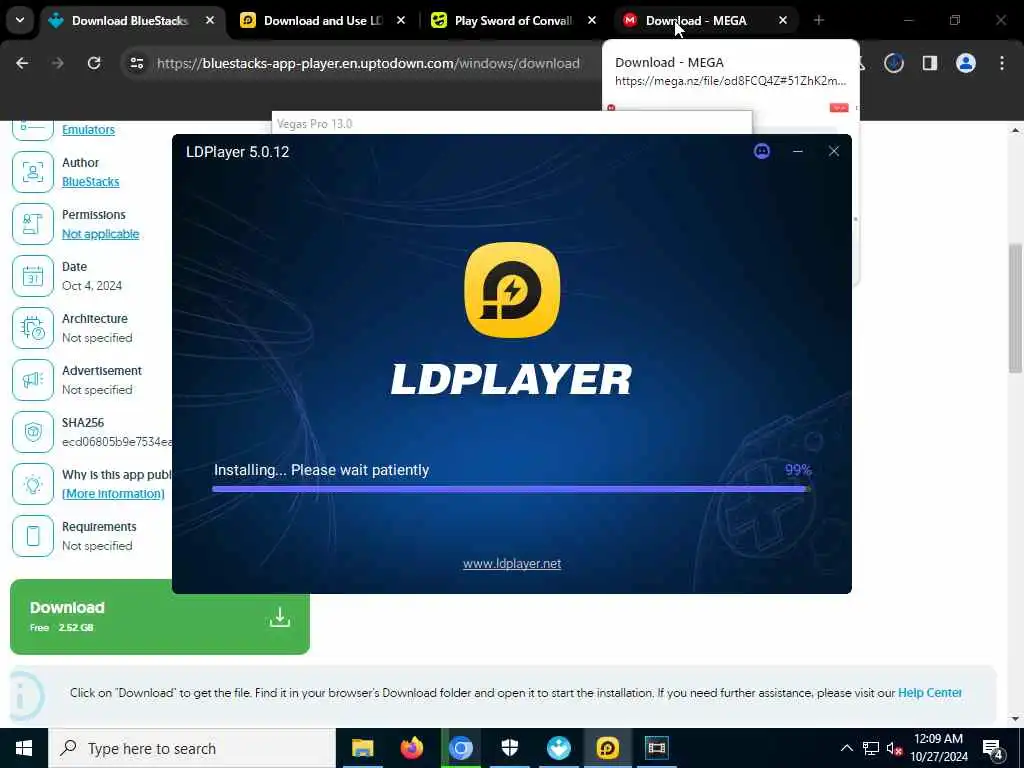This screenshot has height=768, width=1024.
Task: Open the BlueStacks author link
Action: [90, 182]
